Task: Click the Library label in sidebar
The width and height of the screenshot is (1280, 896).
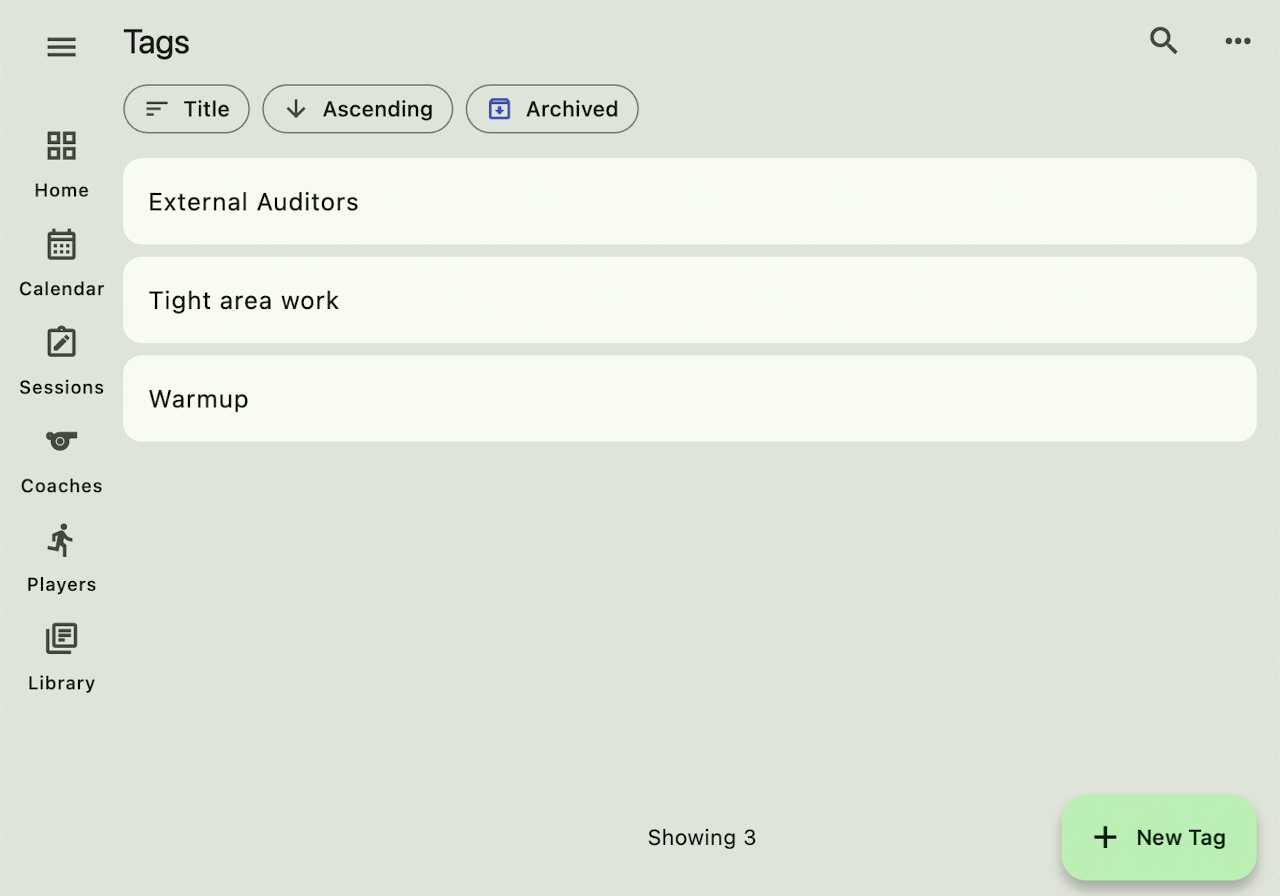Action: click(x=61, y=683)
